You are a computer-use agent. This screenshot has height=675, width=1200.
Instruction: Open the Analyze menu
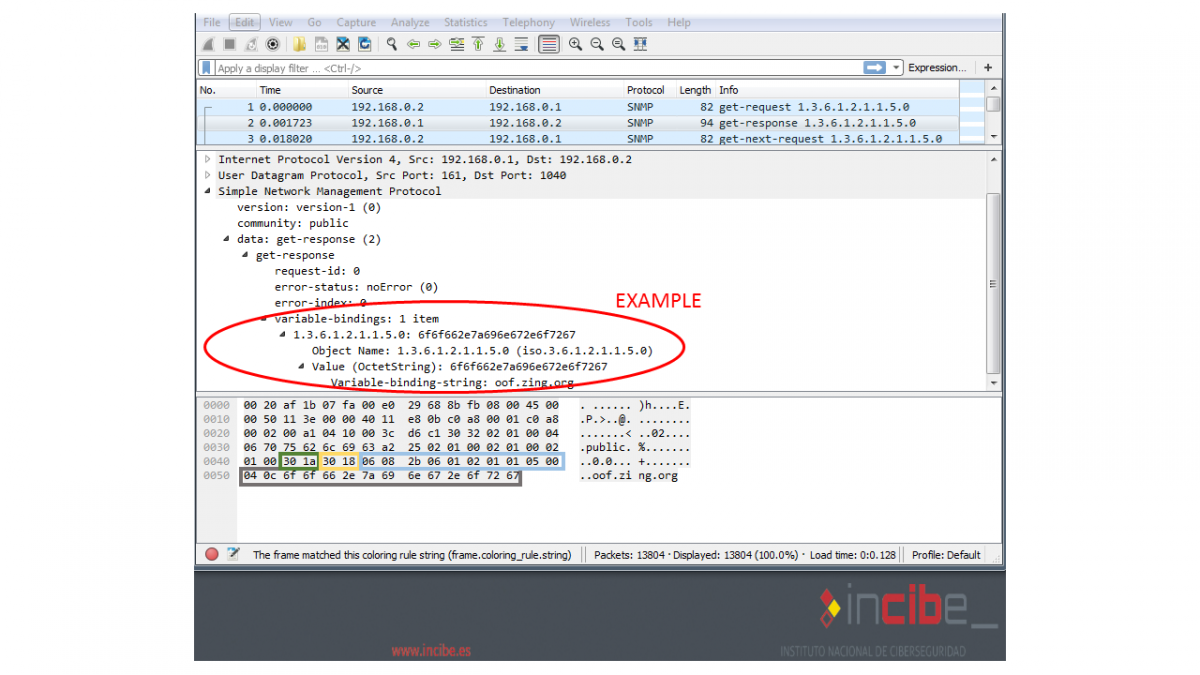pyautogui.click(x=410, y=22)
